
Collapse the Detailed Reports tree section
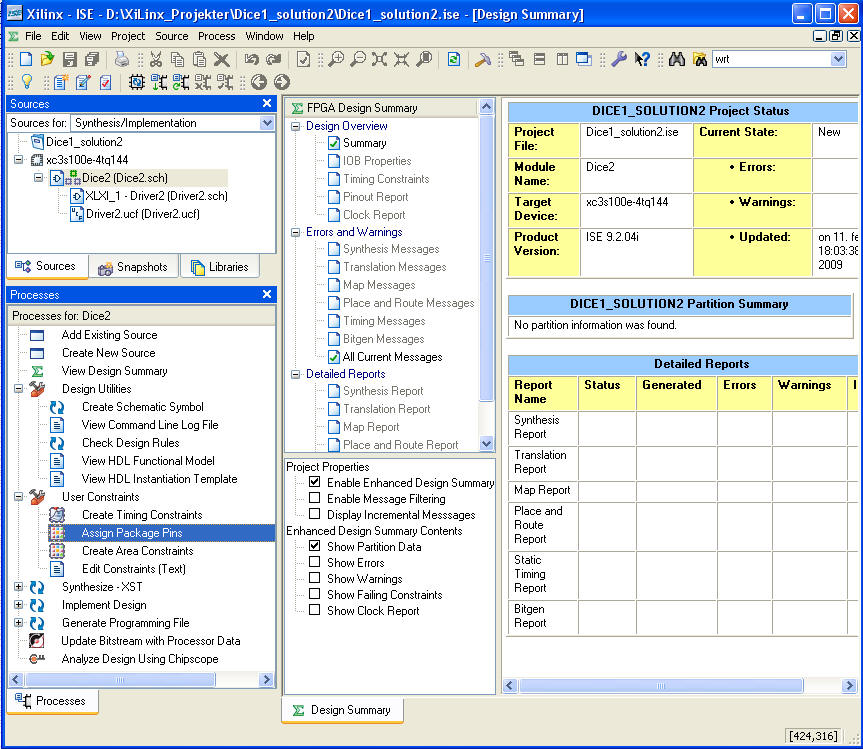click(x=296, y=374)
